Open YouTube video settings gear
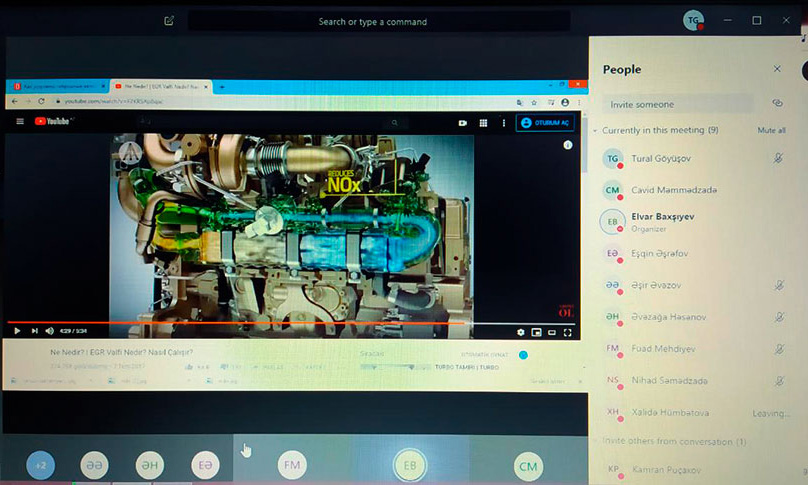808x485 pixels. point(520,331)
